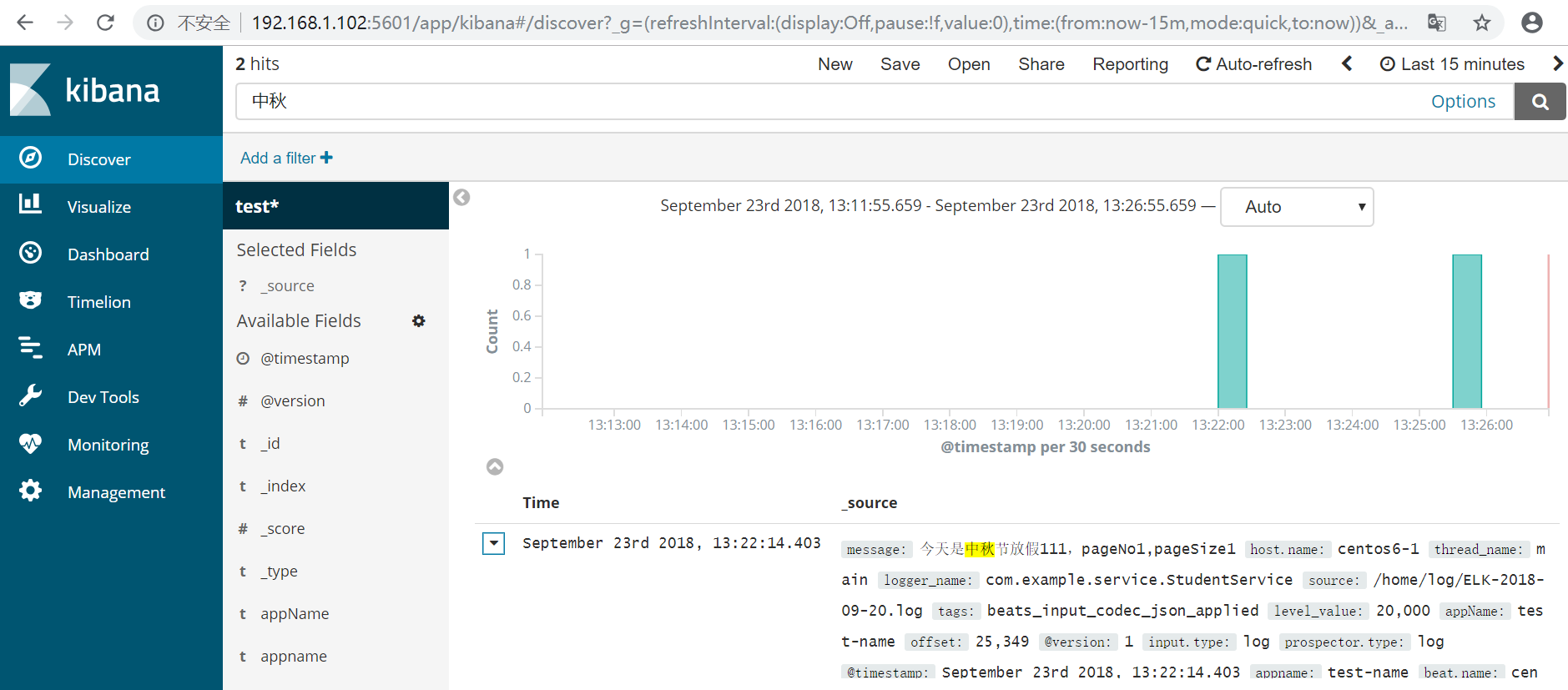Open Auto-refresh interval menu
Viewport: 1568px width, 690px height.
tap(1253, 64)
